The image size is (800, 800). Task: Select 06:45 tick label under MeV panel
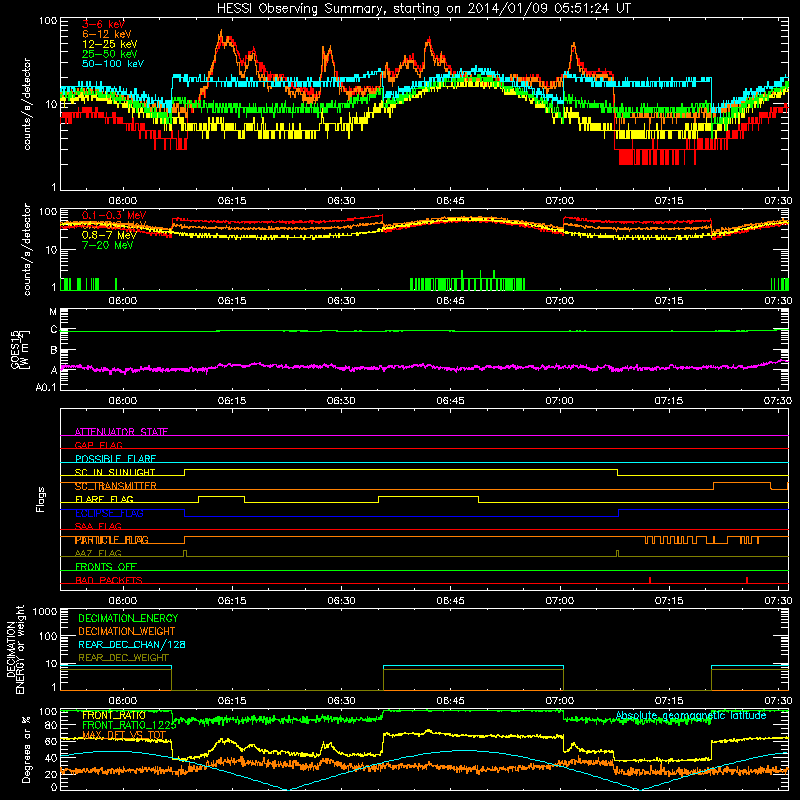[451, 301]
